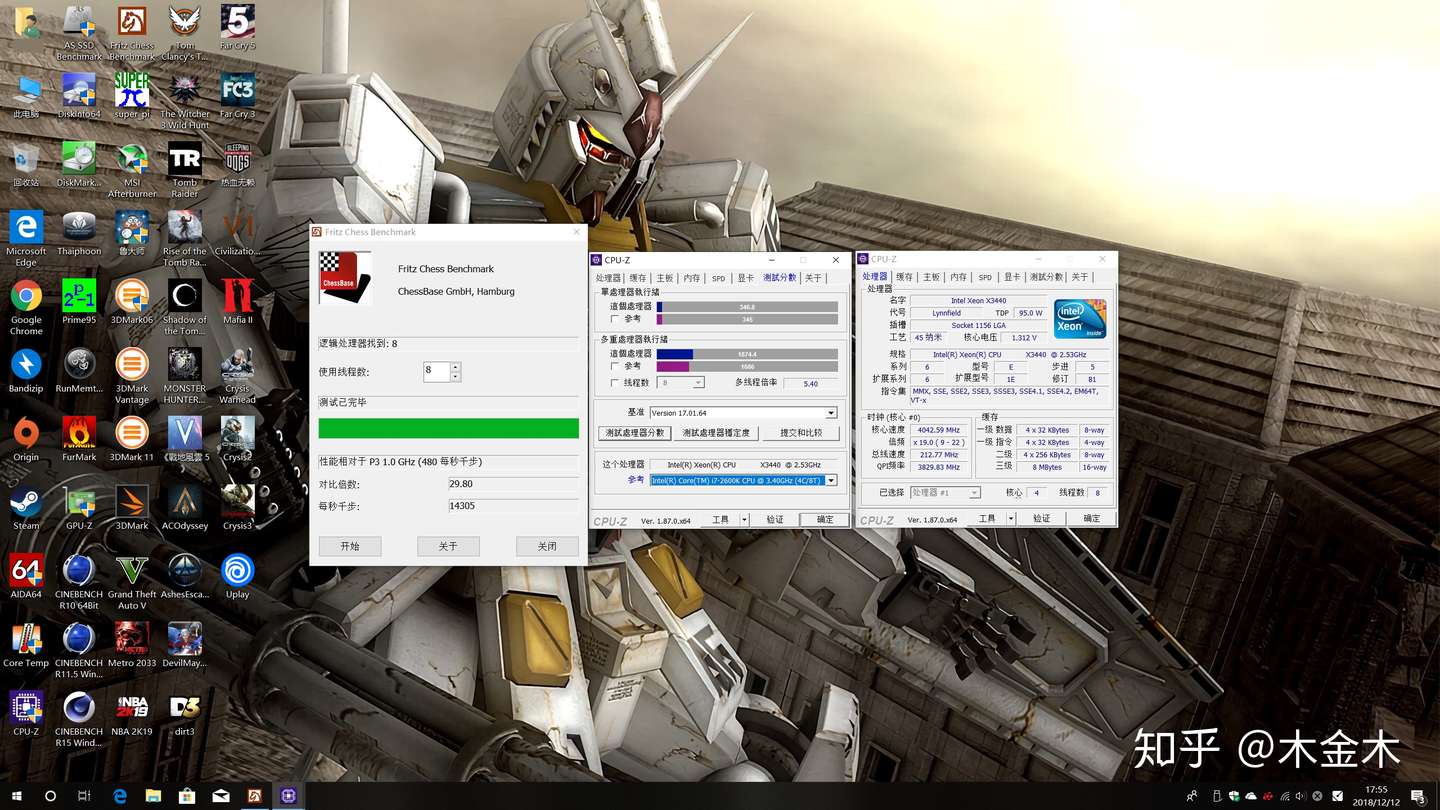Open the MSI Afterburner desktop shortcut
Viewport: 1440px width, 810px height.
(132, 170)
